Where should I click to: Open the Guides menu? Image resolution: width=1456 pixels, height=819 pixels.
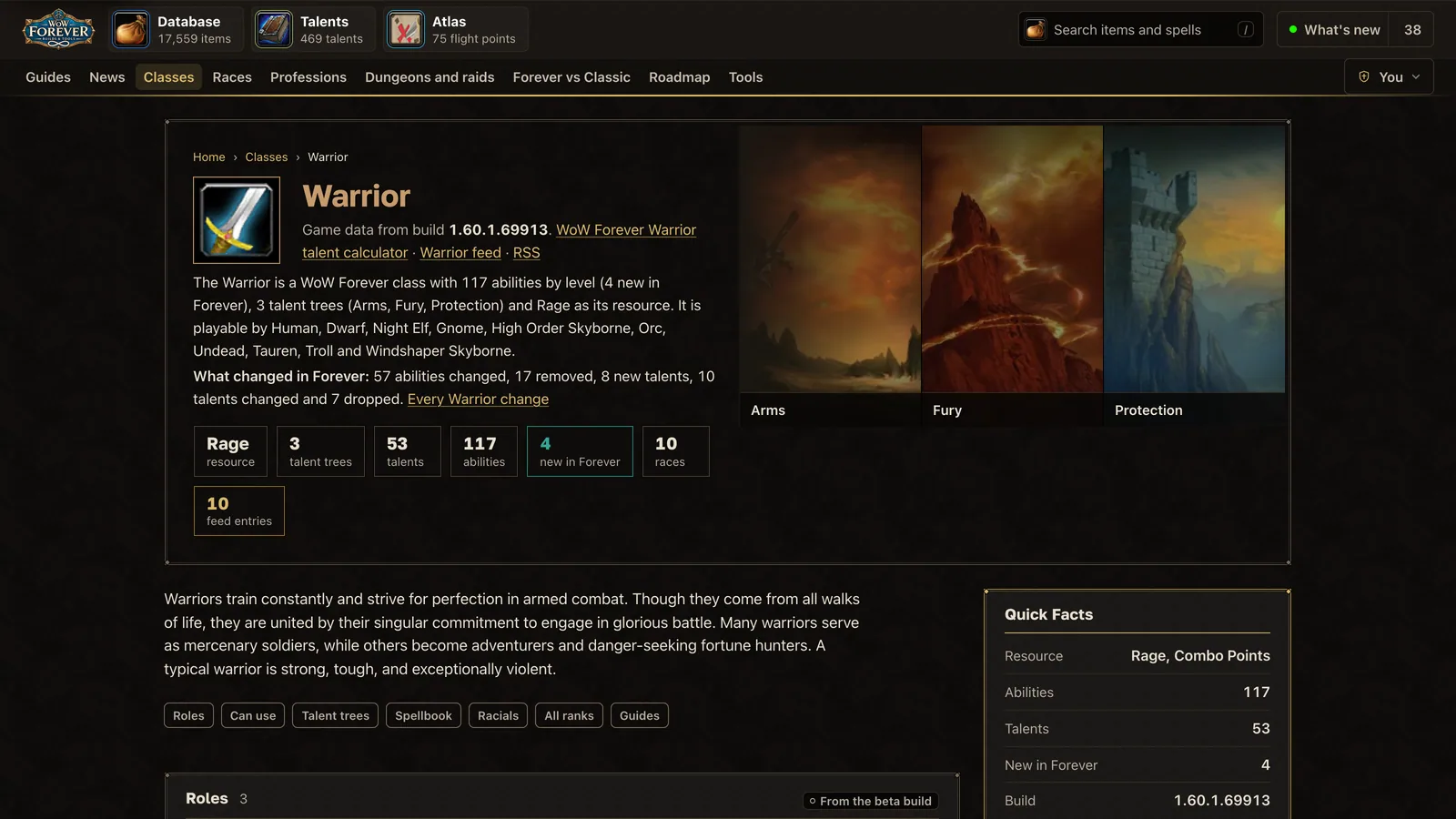click(48, 77)
